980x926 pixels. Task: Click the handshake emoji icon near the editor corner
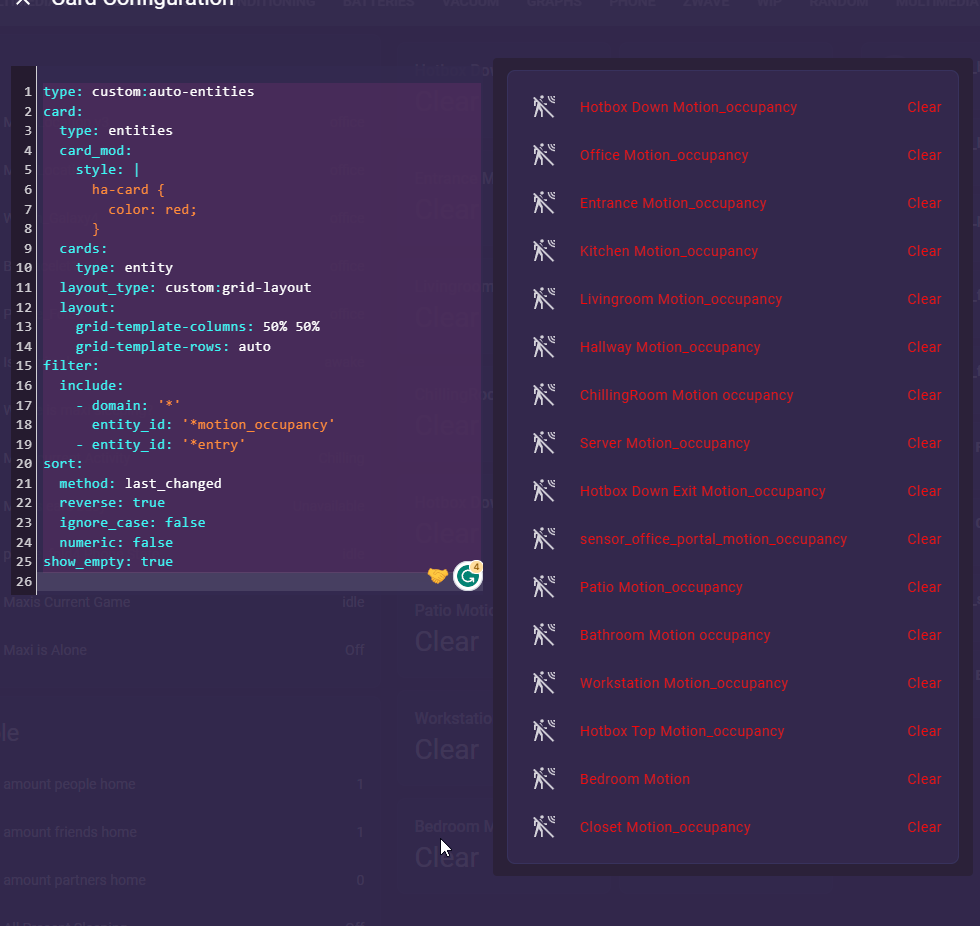437,576
